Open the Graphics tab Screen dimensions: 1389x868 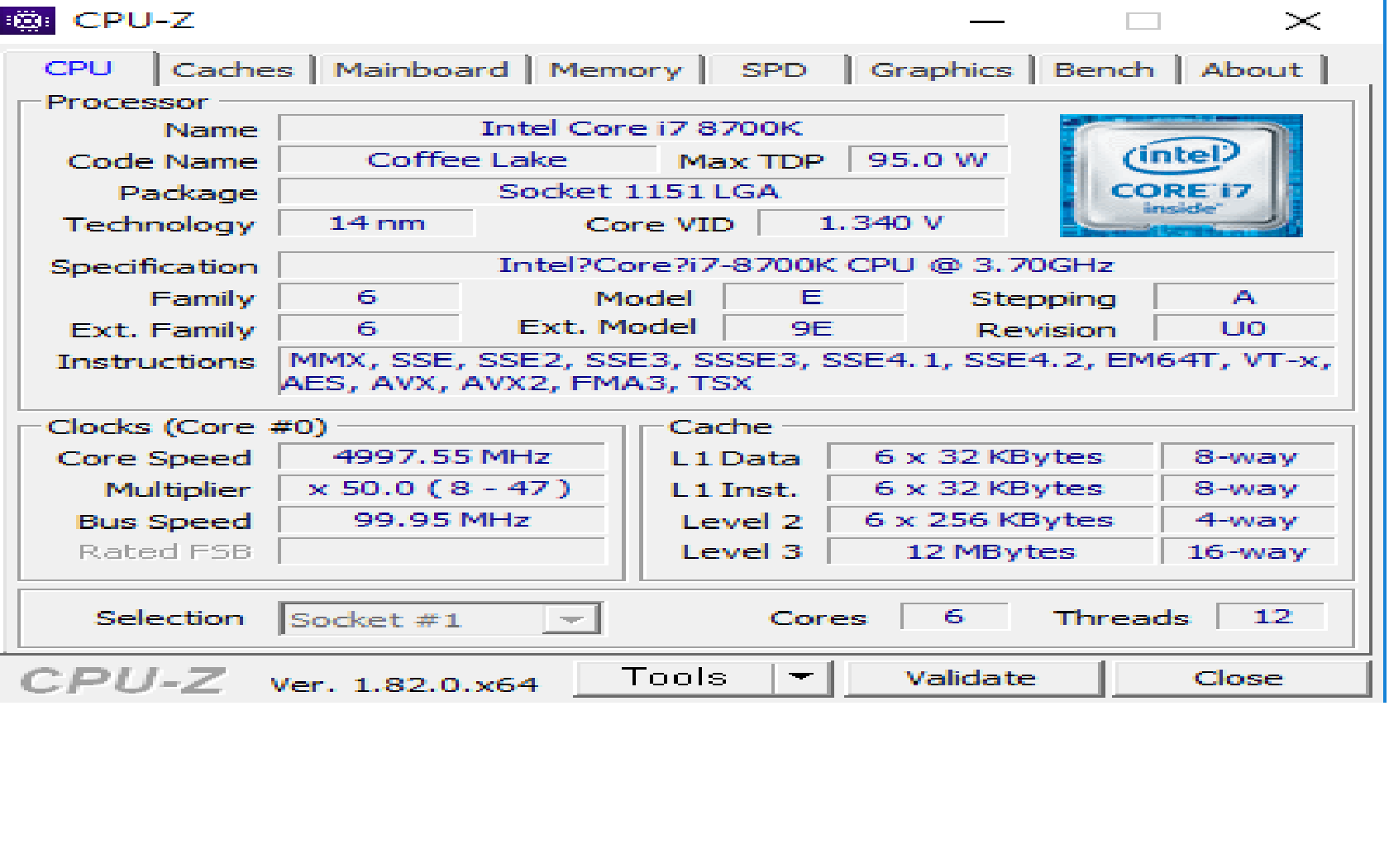(943, 69)
